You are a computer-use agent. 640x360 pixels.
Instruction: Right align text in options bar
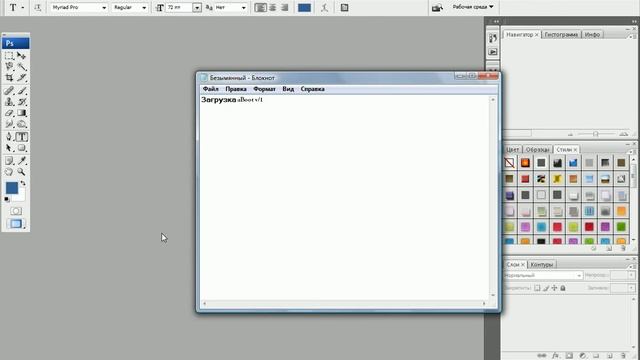285,7
